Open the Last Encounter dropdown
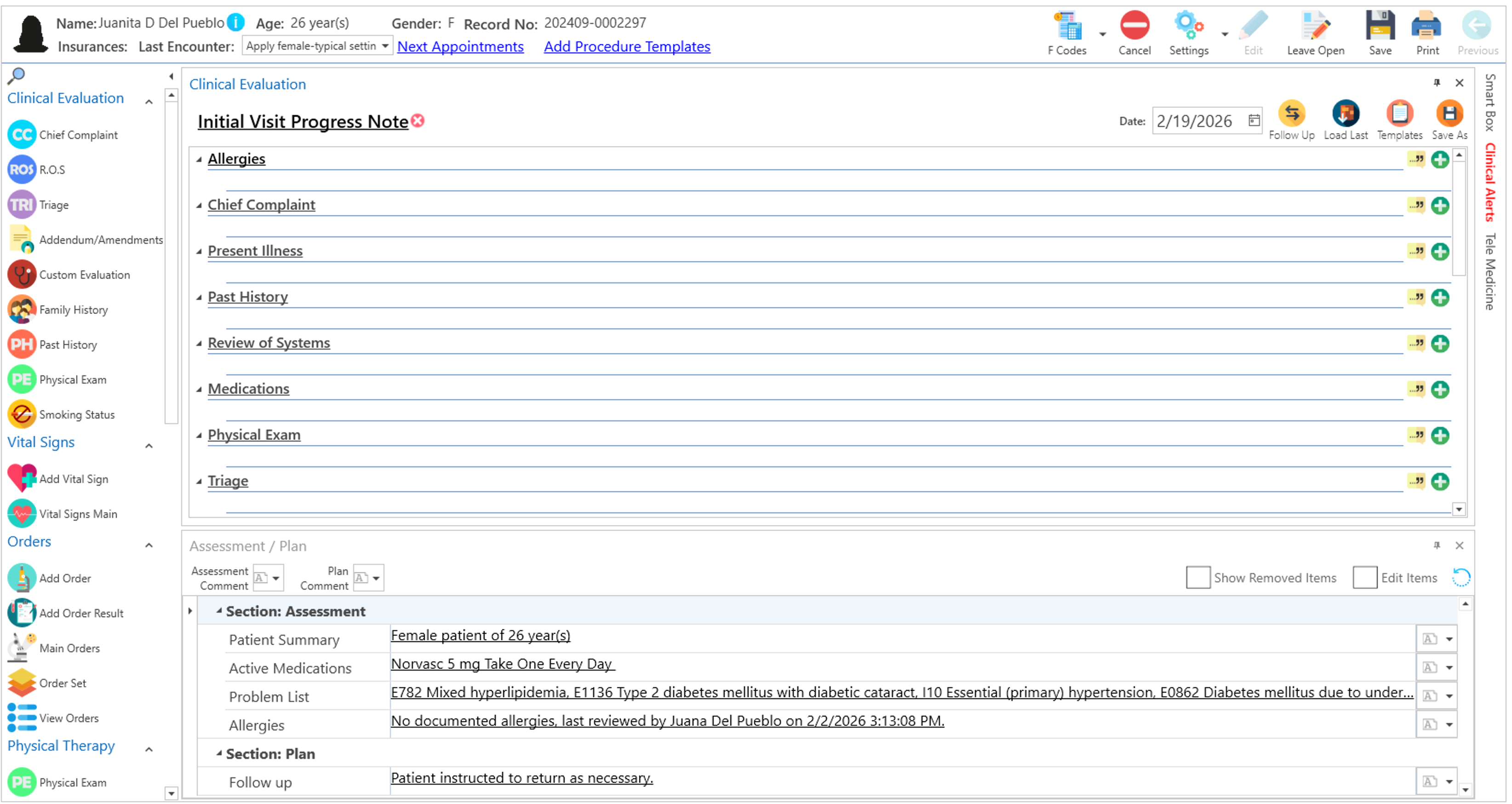 point(384,46)
